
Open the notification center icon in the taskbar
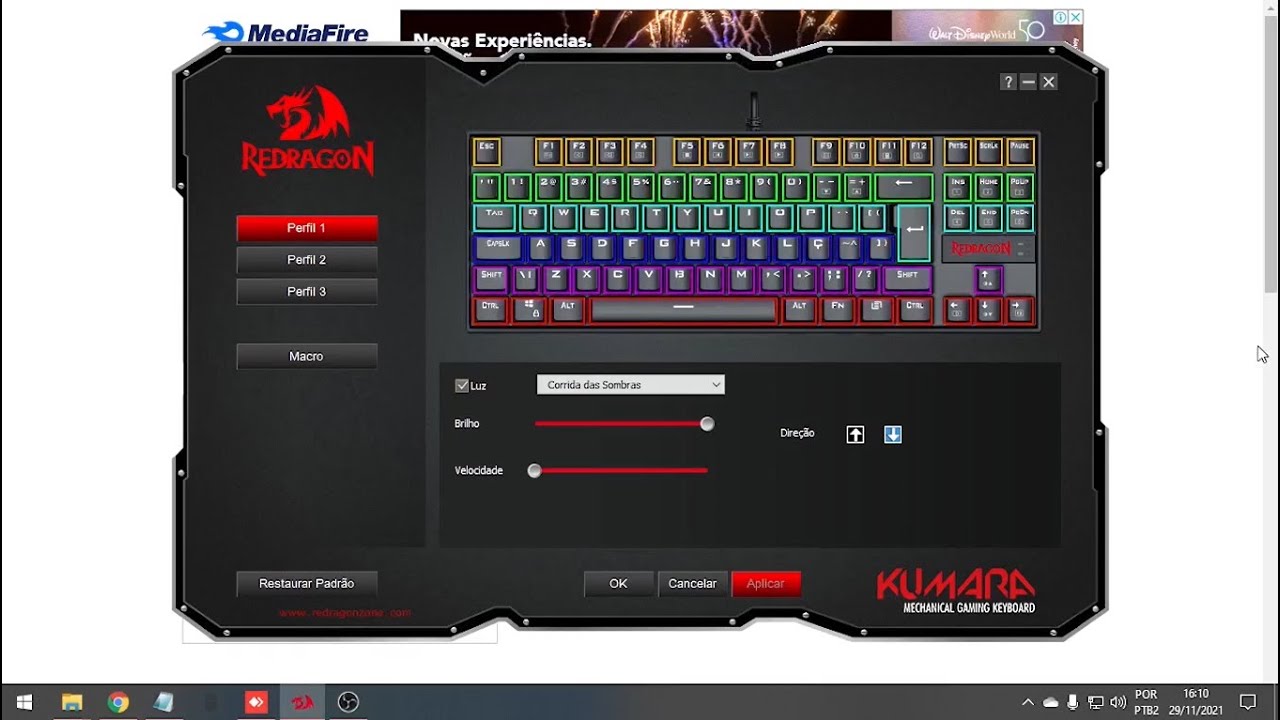click(1248, 702)
